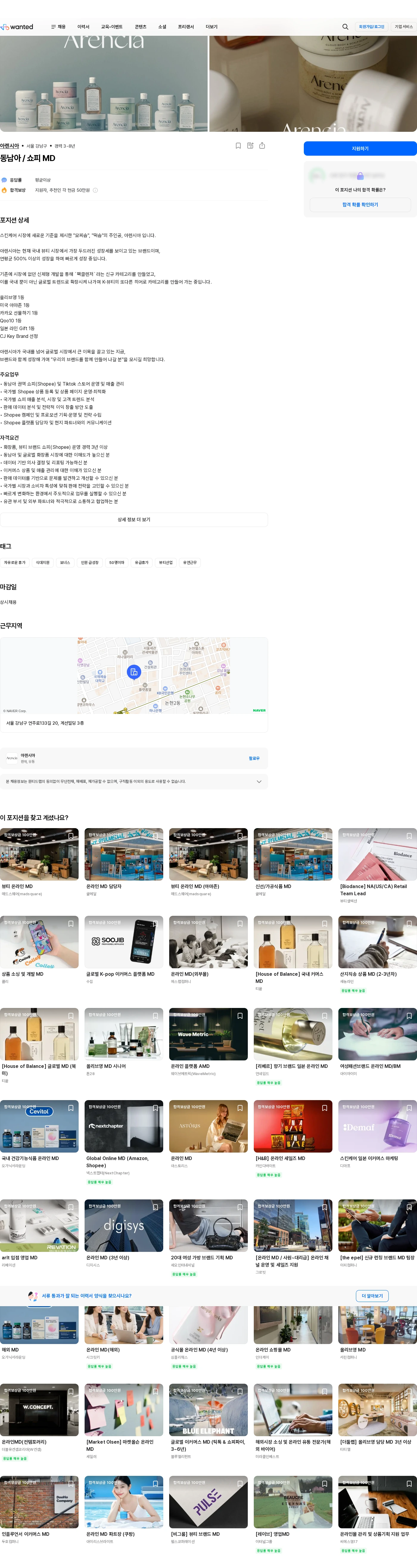The image size is (417, 1568).
Task: Click the 더 알아보기 button
Action: click(372, 1296)
